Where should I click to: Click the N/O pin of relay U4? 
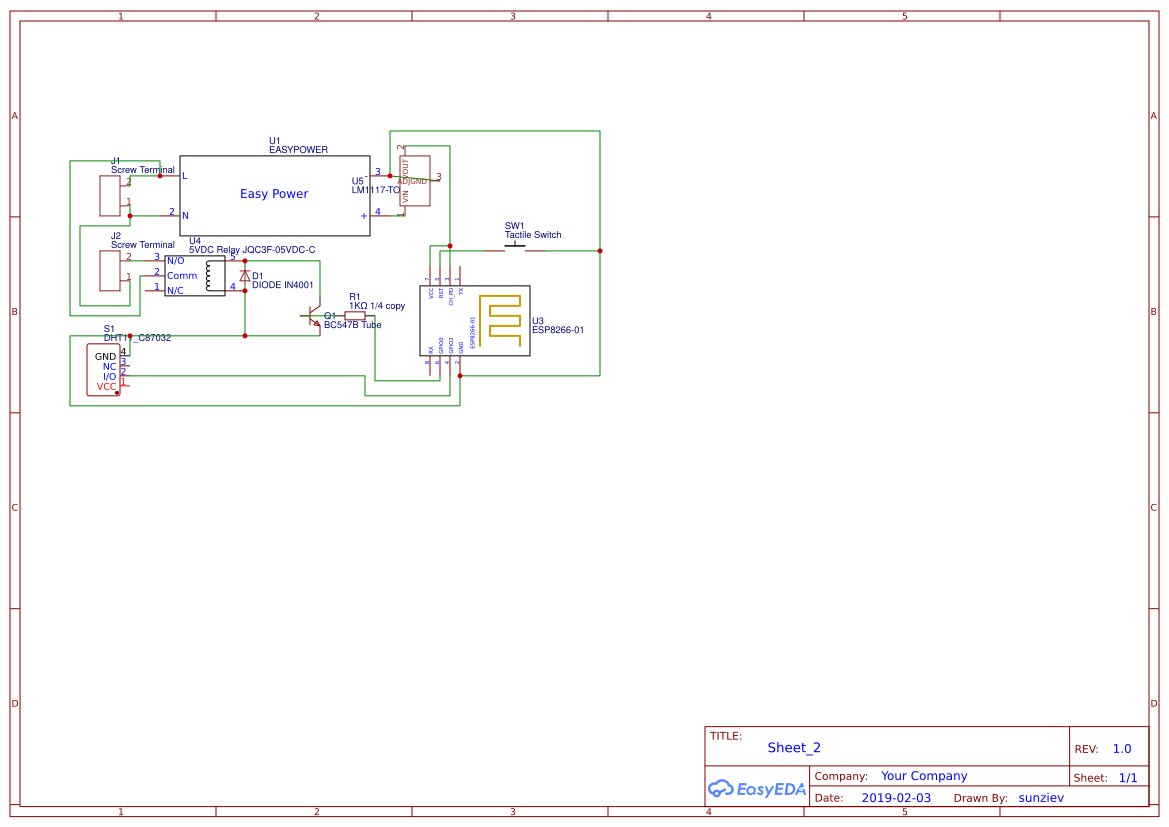click(x=174, y=258)
